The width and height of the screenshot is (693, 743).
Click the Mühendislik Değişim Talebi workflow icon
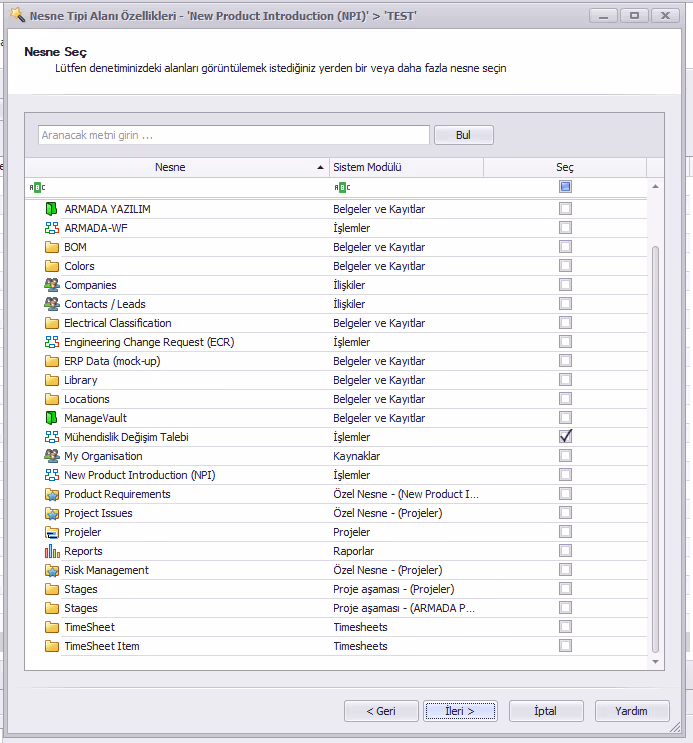coord(52,437)
